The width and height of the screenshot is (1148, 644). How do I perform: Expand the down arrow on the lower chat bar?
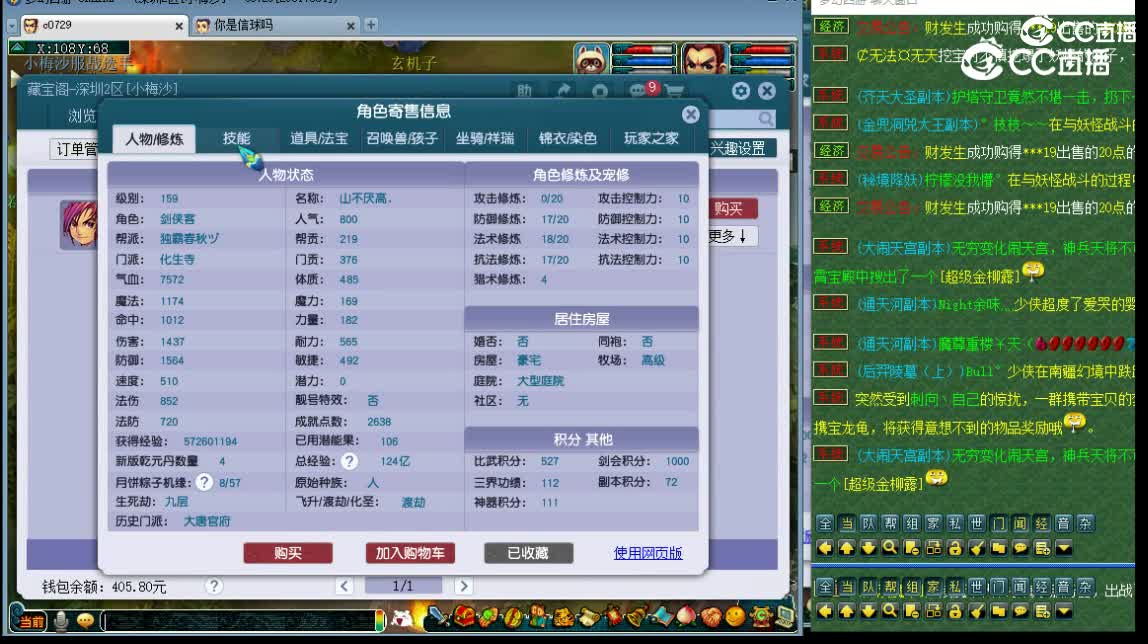[1063, 612]
